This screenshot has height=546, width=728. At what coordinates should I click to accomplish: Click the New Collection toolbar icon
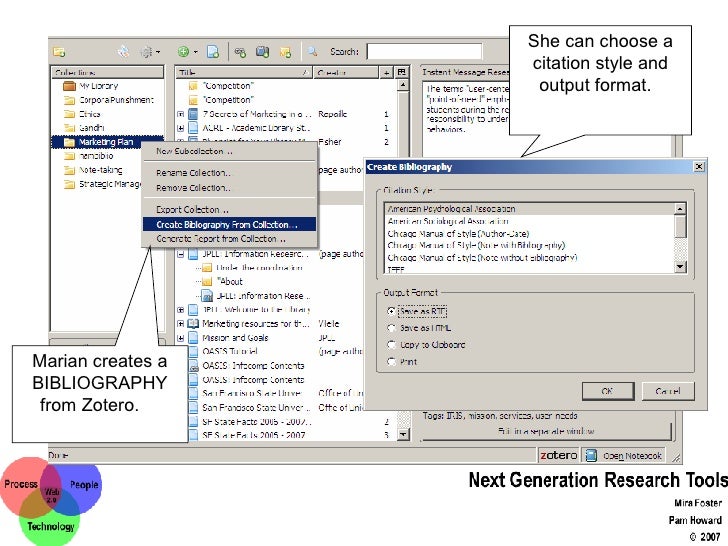pyautogui.click(x=59, y=52)
